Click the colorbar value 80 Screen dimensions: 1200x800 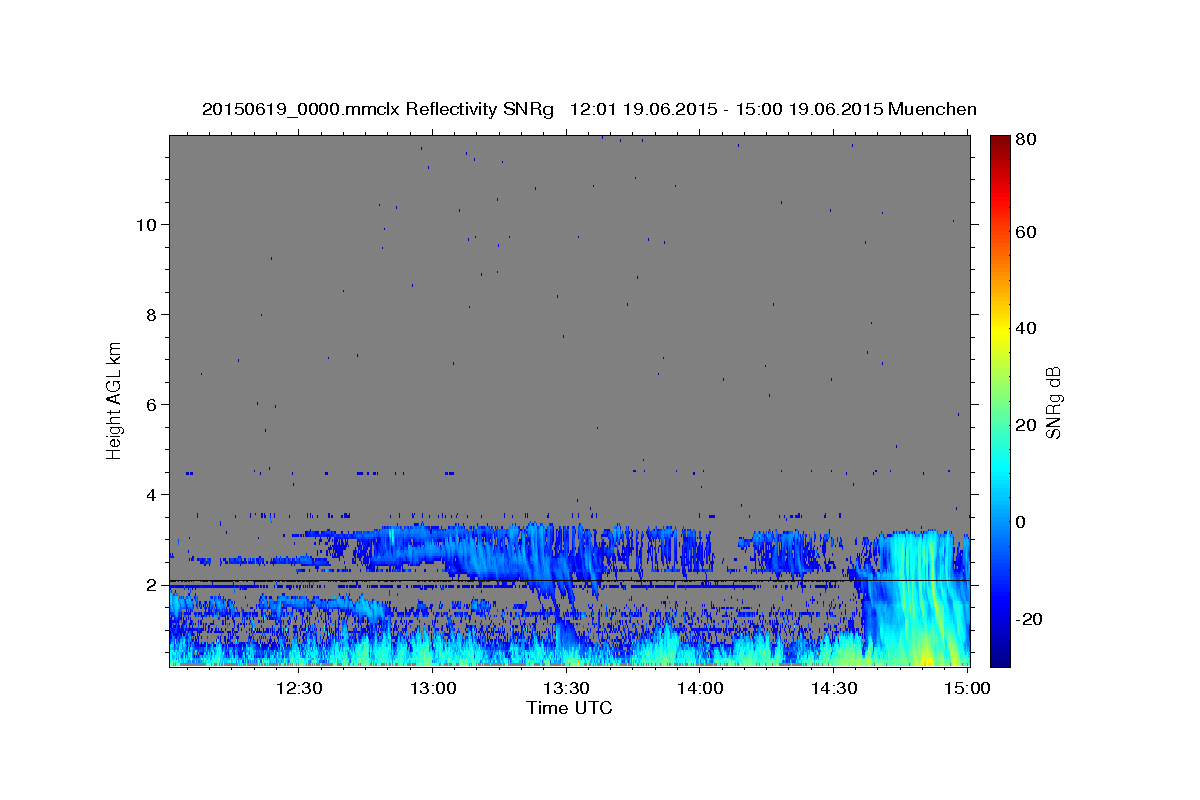1027,140
